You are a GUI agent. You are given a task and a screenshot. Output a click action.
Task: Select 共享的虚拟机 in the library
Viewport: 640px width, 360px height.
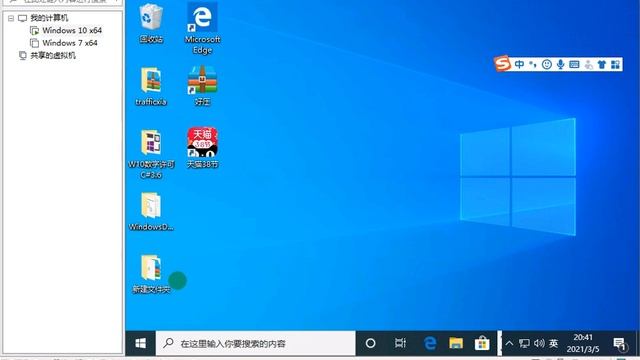click(x=53, y=56)
